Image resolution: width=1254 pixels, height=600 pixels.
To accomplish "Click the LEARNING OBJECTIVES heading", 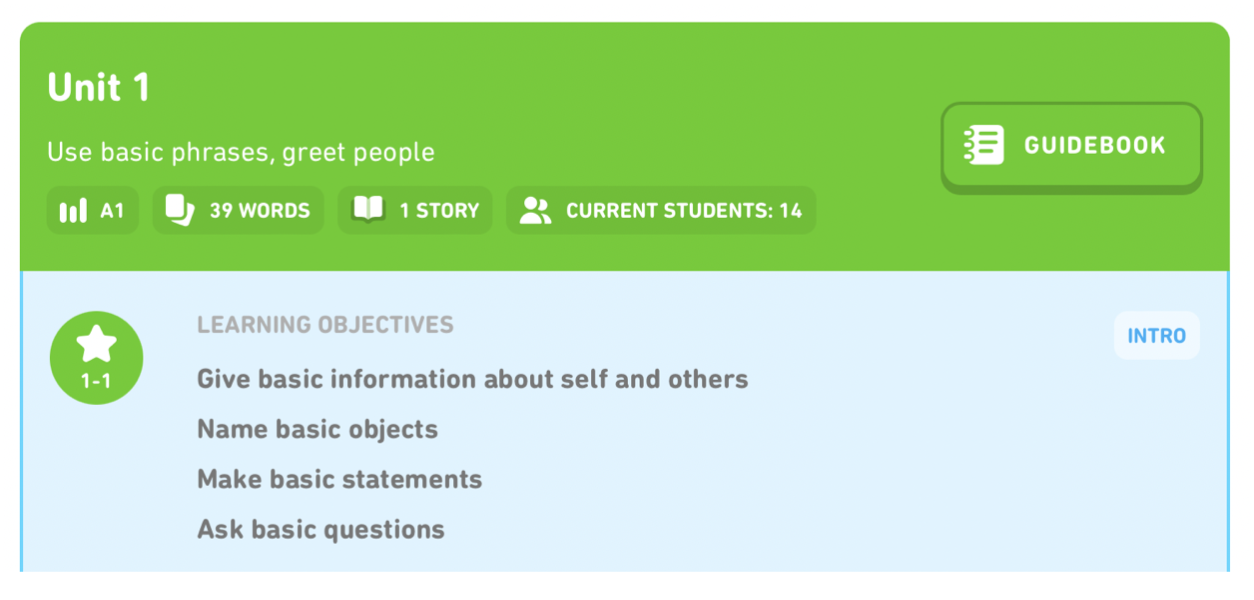I will coord(325,325).
